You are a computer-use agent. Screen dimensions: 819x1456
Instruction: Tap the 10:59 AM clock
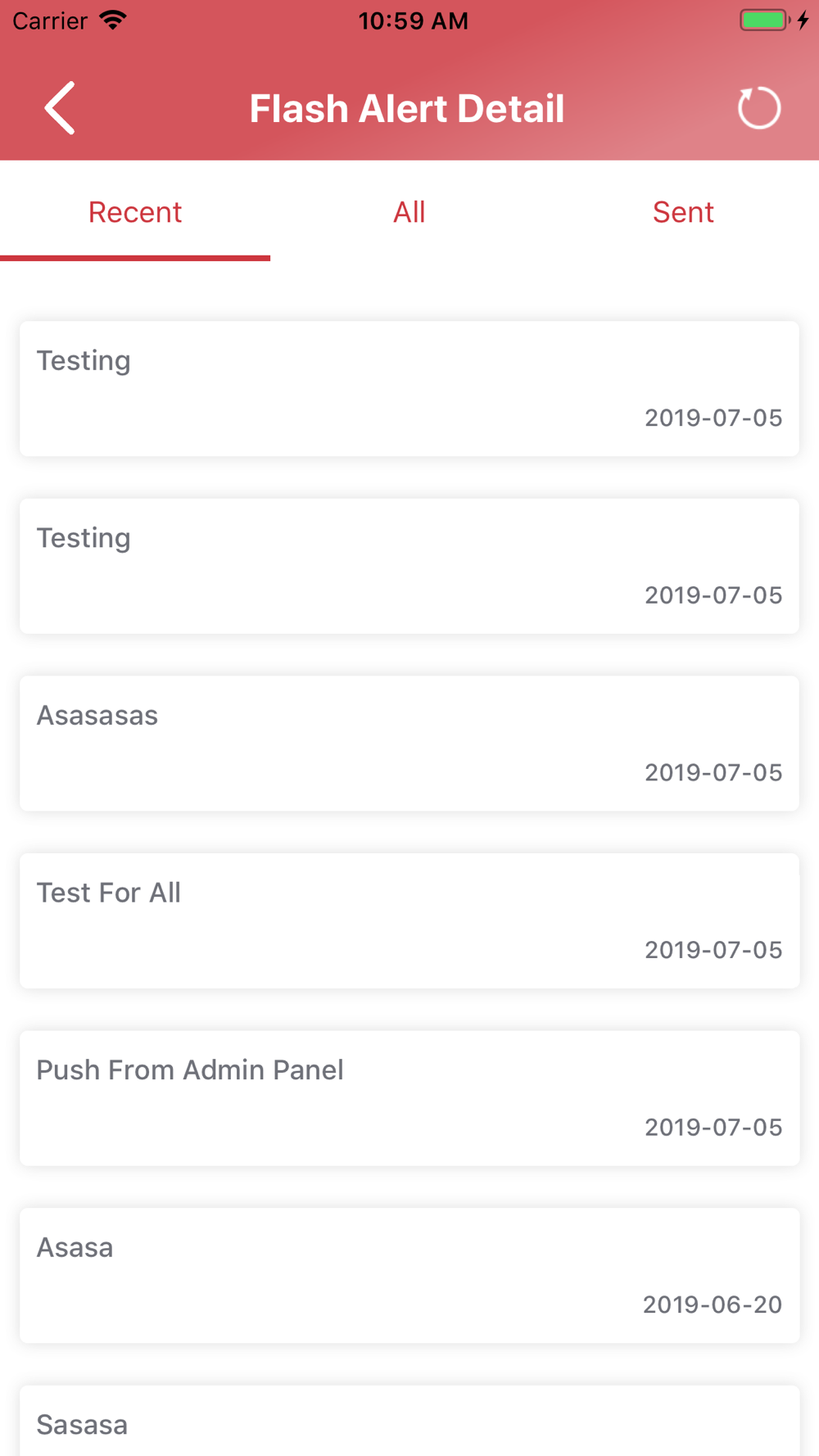[413, 20]
